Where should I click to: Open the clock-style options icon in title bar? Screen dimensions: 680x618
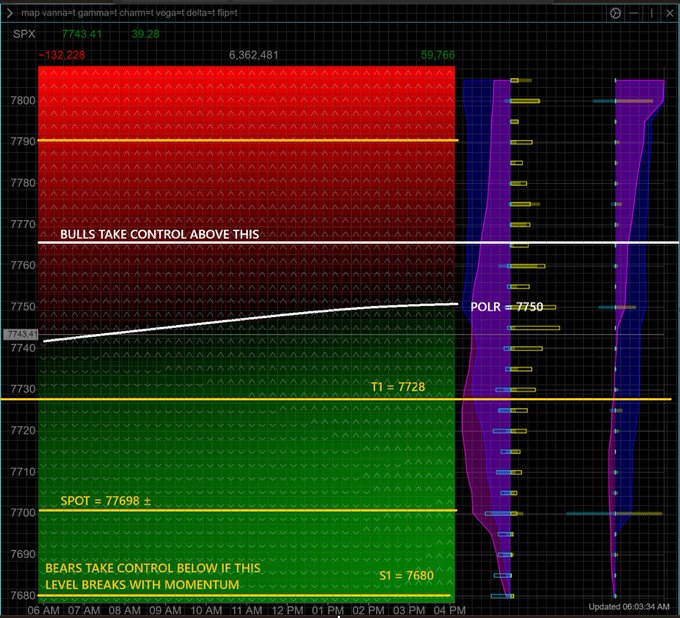(615, 13)
